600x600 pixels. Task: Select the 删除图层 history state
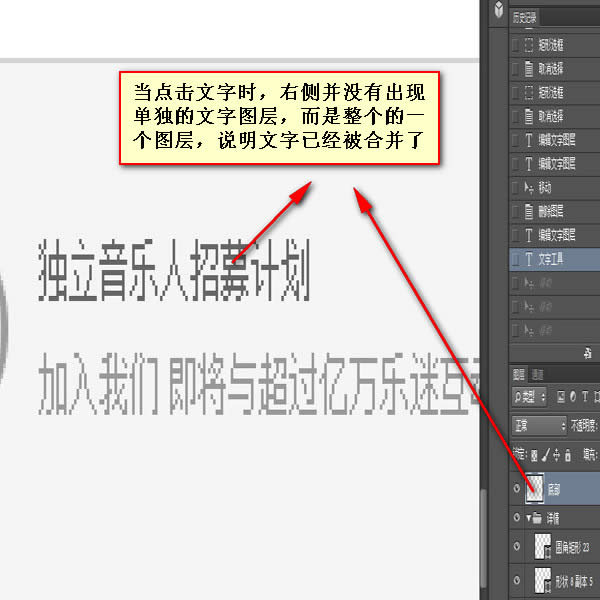pyautogui.click(x=554, y=211)
